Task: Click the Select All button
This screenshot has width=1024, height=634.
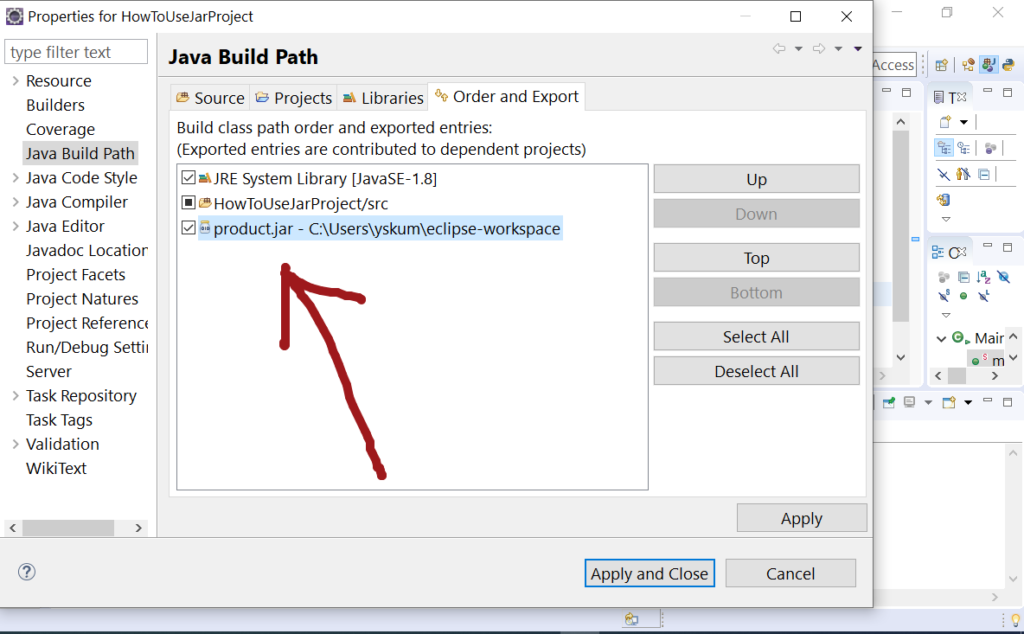Action: coord(756,337)
